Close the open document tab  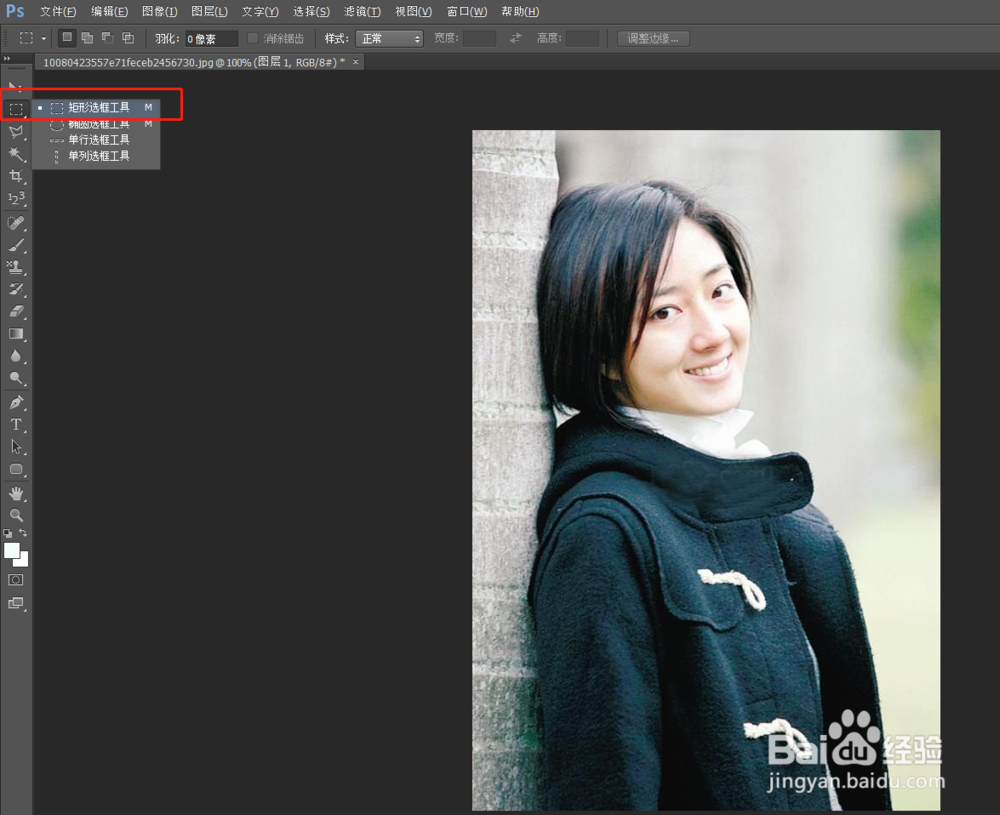356,62
